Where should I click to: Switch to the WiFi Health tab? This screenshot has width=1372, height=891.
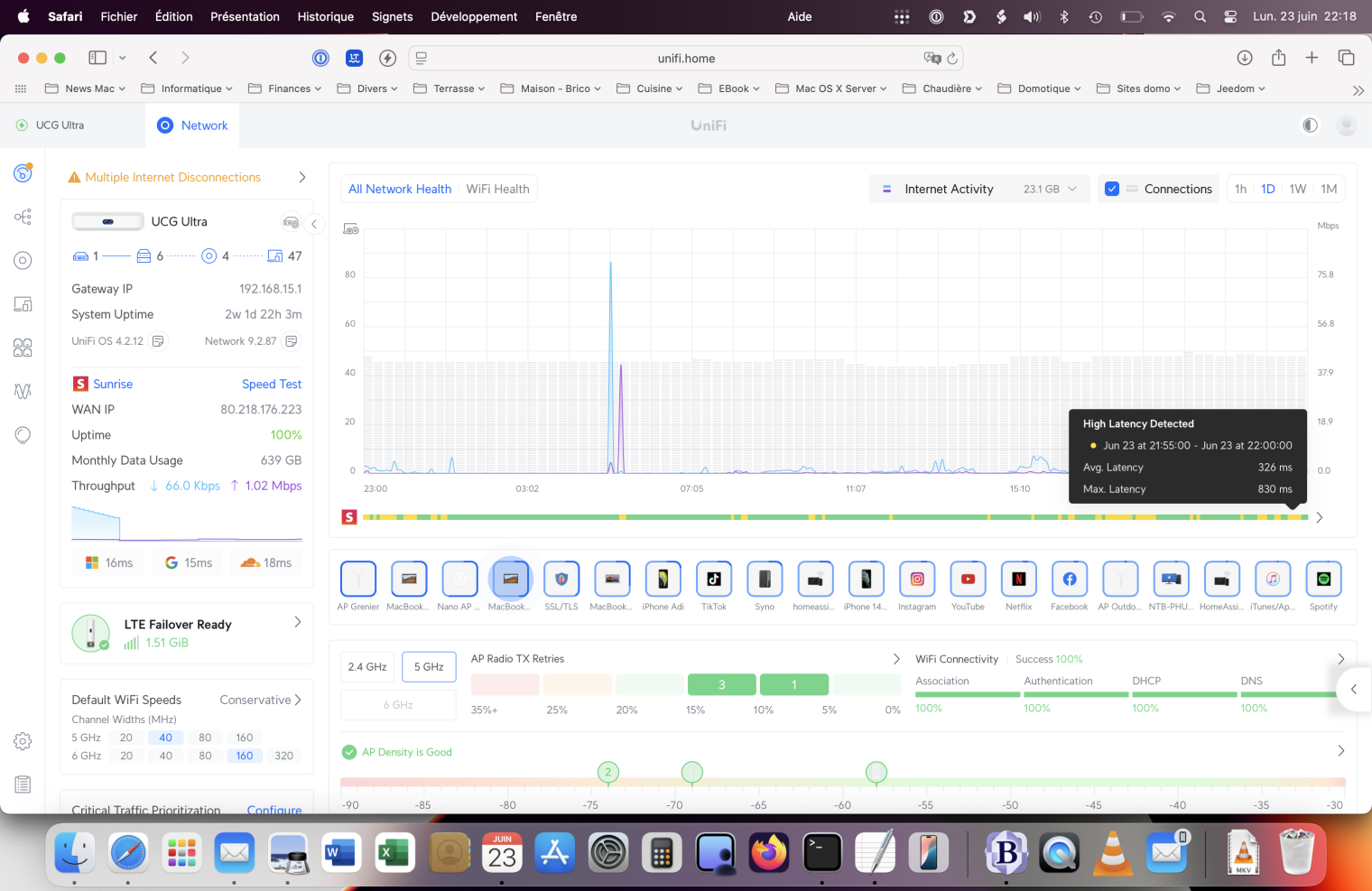[497, 189]
